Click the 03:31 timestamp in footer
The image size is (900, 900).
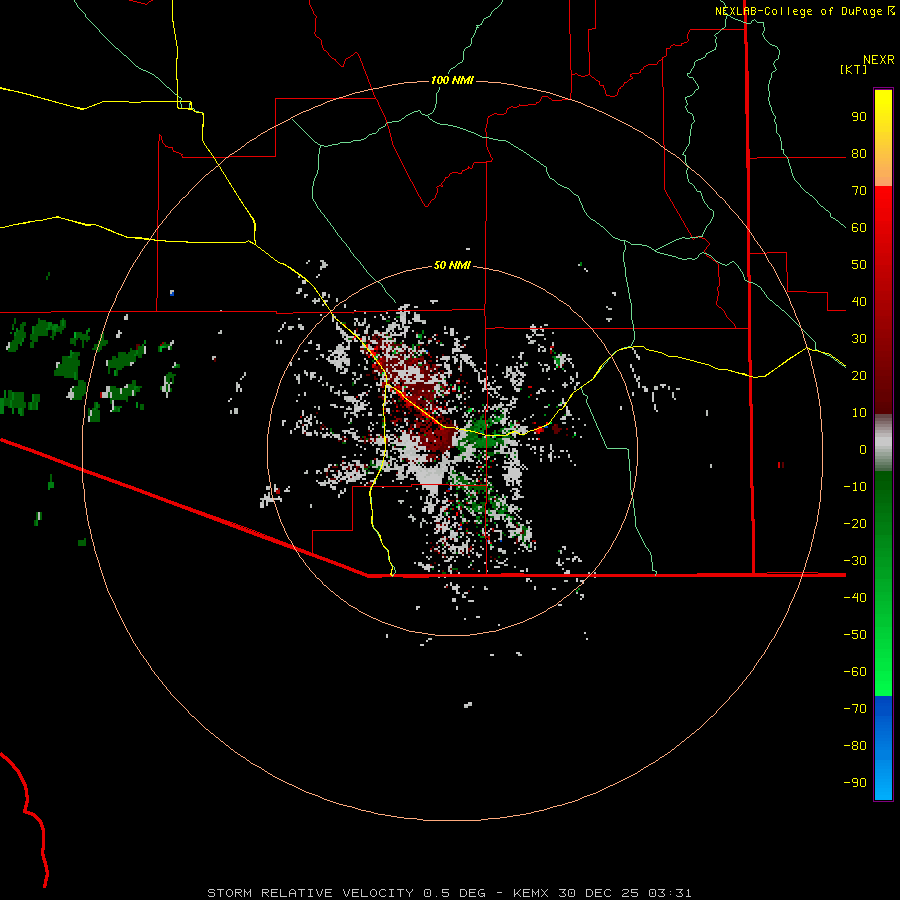tap(669, 893)
